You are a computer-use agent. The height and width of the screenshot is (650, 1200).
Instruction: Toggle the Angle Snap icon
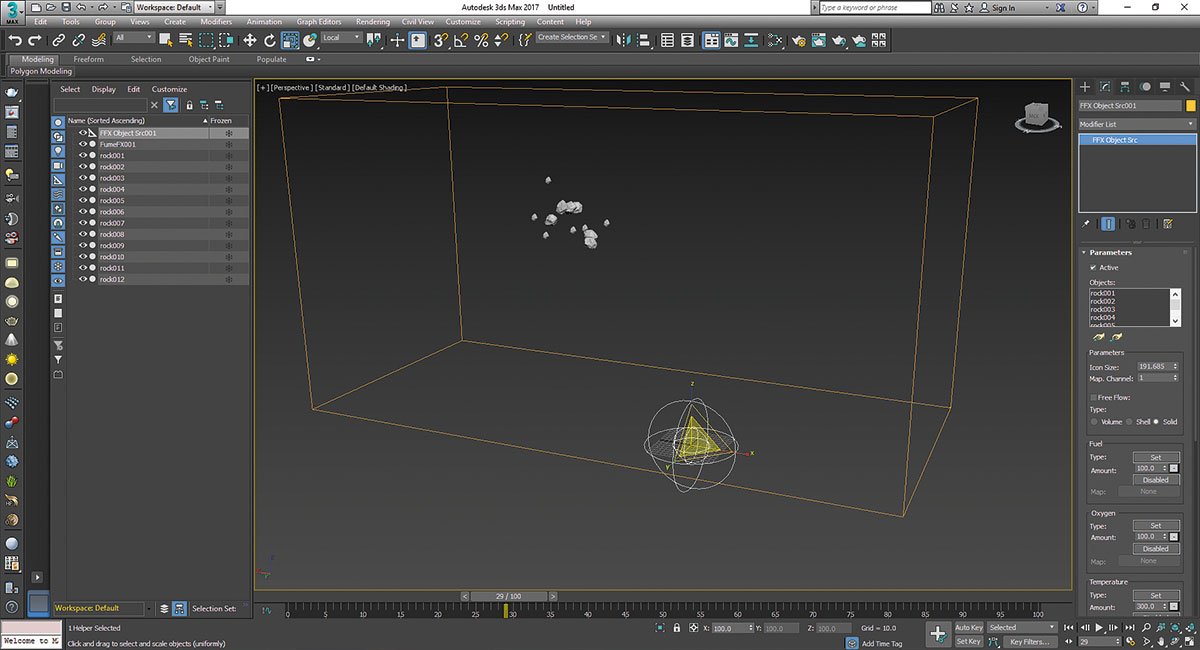click(x=461, y=40)
